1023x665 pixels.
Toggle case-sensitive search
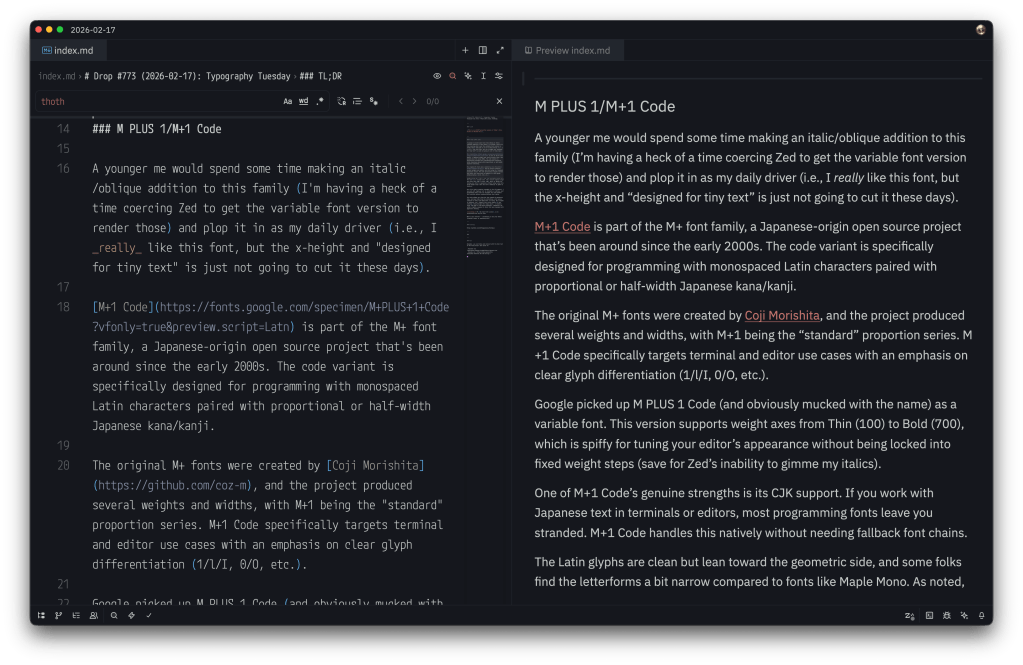(288, 101)
